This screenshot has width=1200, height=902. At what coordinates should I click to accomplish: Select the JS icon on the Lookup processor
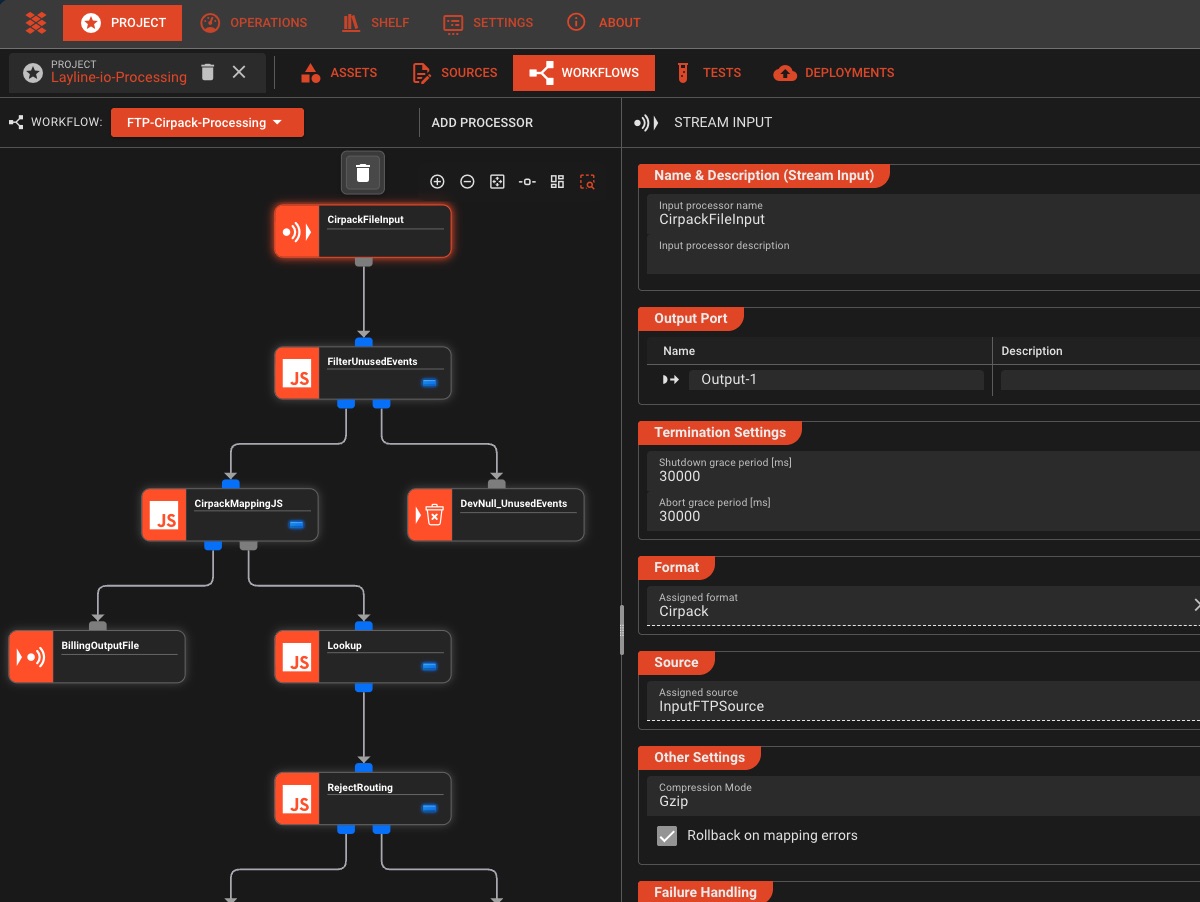[x=298, y=657]
